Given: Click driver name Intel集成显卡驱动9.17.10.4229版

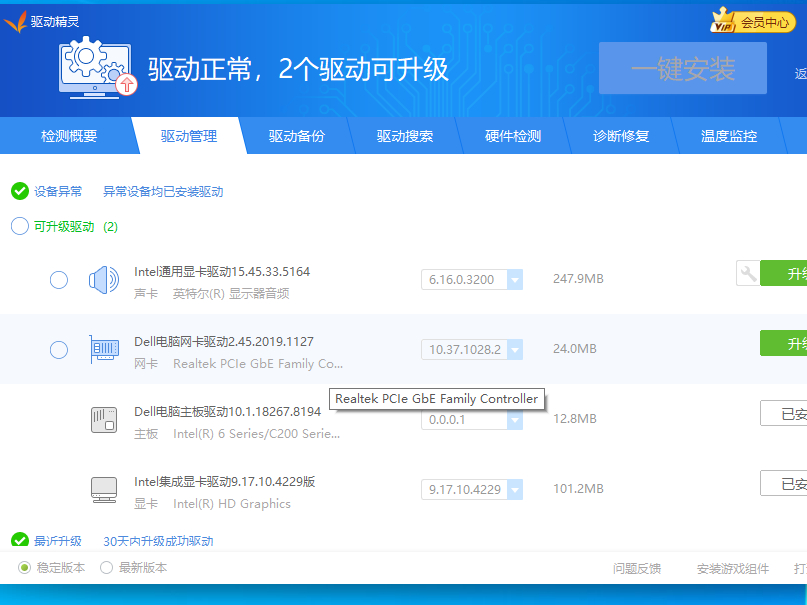Looking at the screenshot, I should (x=225, y=482).
